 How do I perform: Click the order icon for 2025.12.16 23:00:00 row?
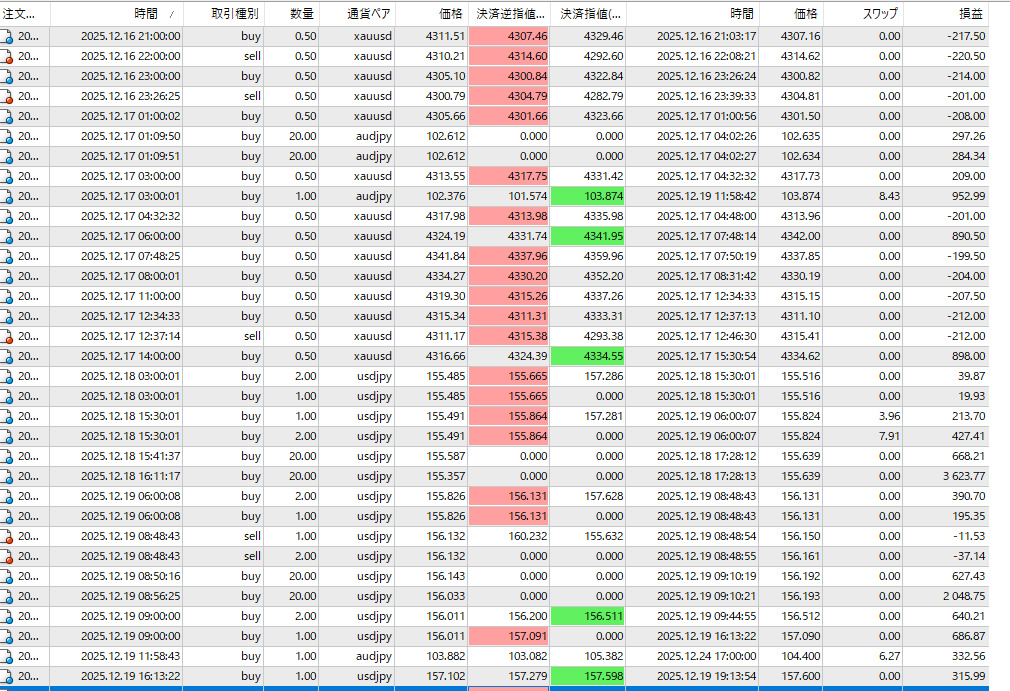point(6,77)
